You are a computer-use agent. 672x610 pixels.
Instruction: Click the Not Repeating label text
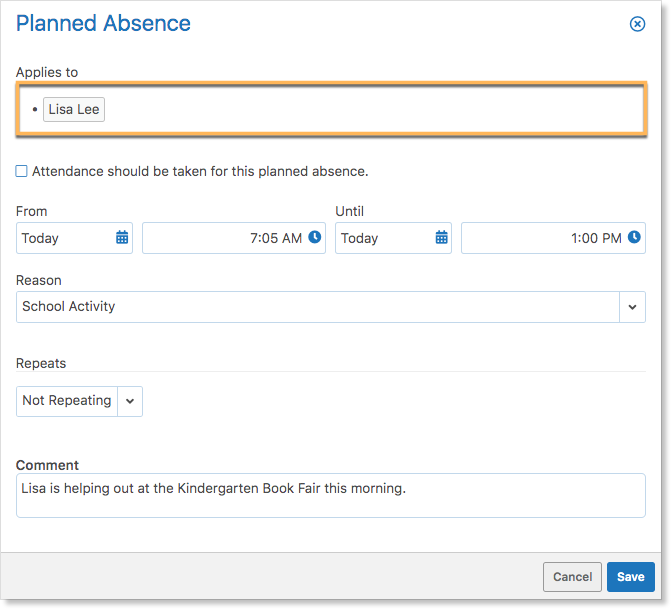click(x=67, y=400)
